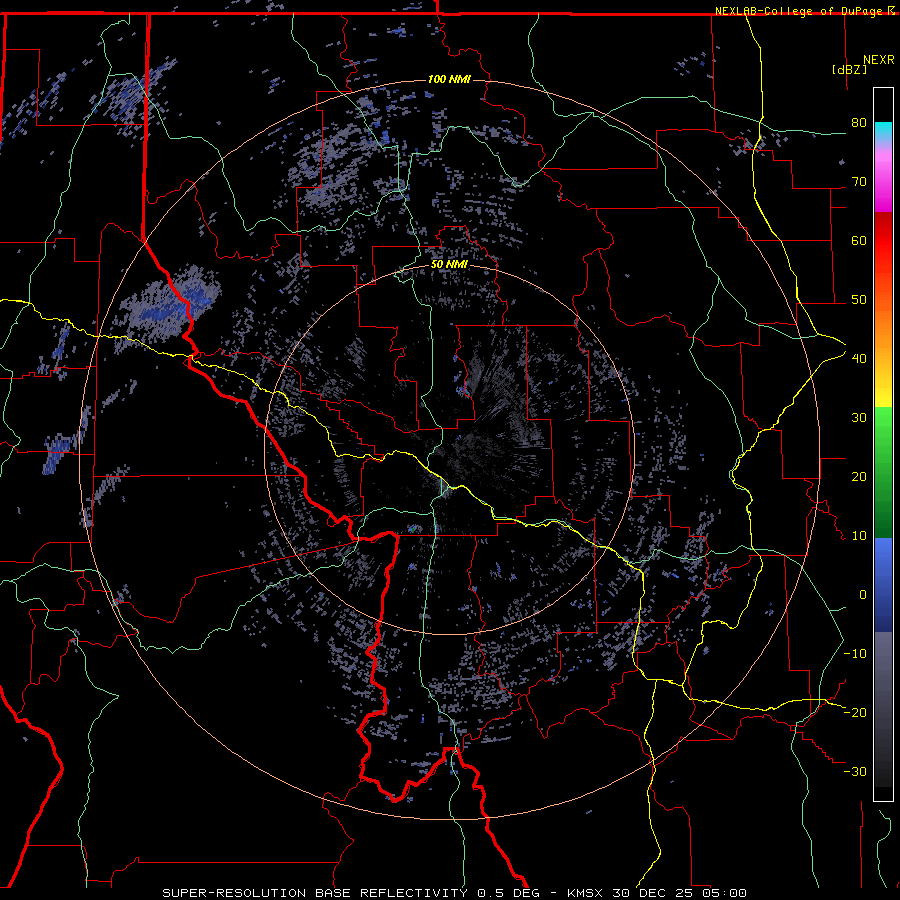Click the 80 dBZ scale label
This screenshot has height=900, width=900.
coord(859,123)
